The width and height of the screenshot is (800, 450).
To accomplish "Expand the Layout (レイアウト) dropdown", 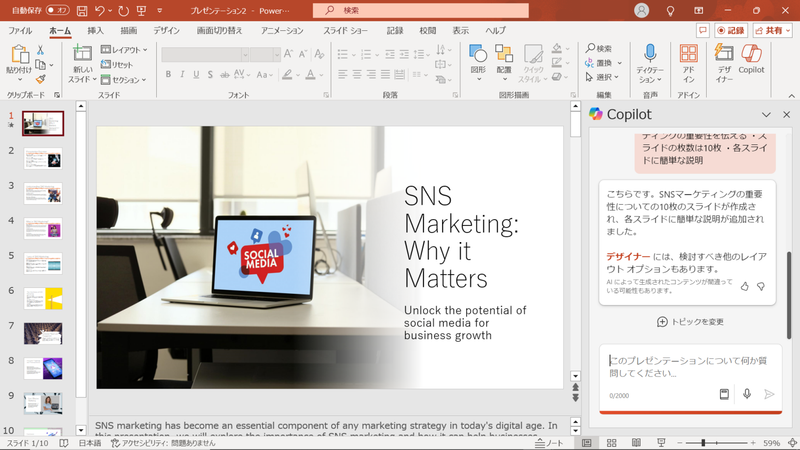I will 126,49.
